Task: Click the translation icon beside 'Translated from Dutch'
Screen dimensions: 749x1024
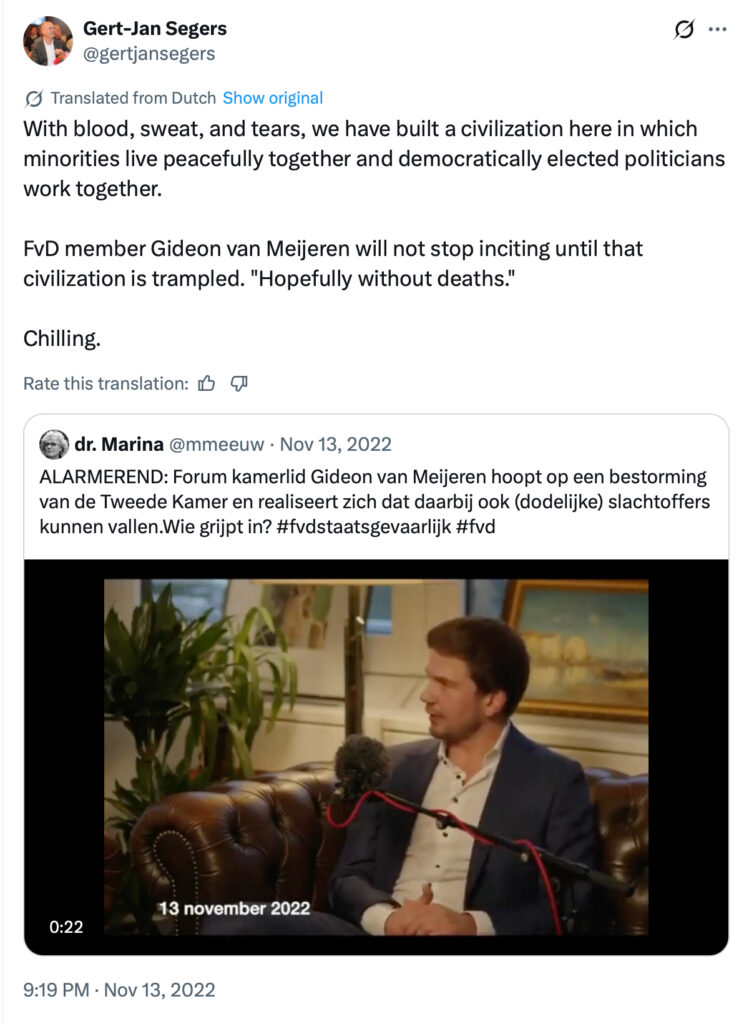Action: coord(33,98)
